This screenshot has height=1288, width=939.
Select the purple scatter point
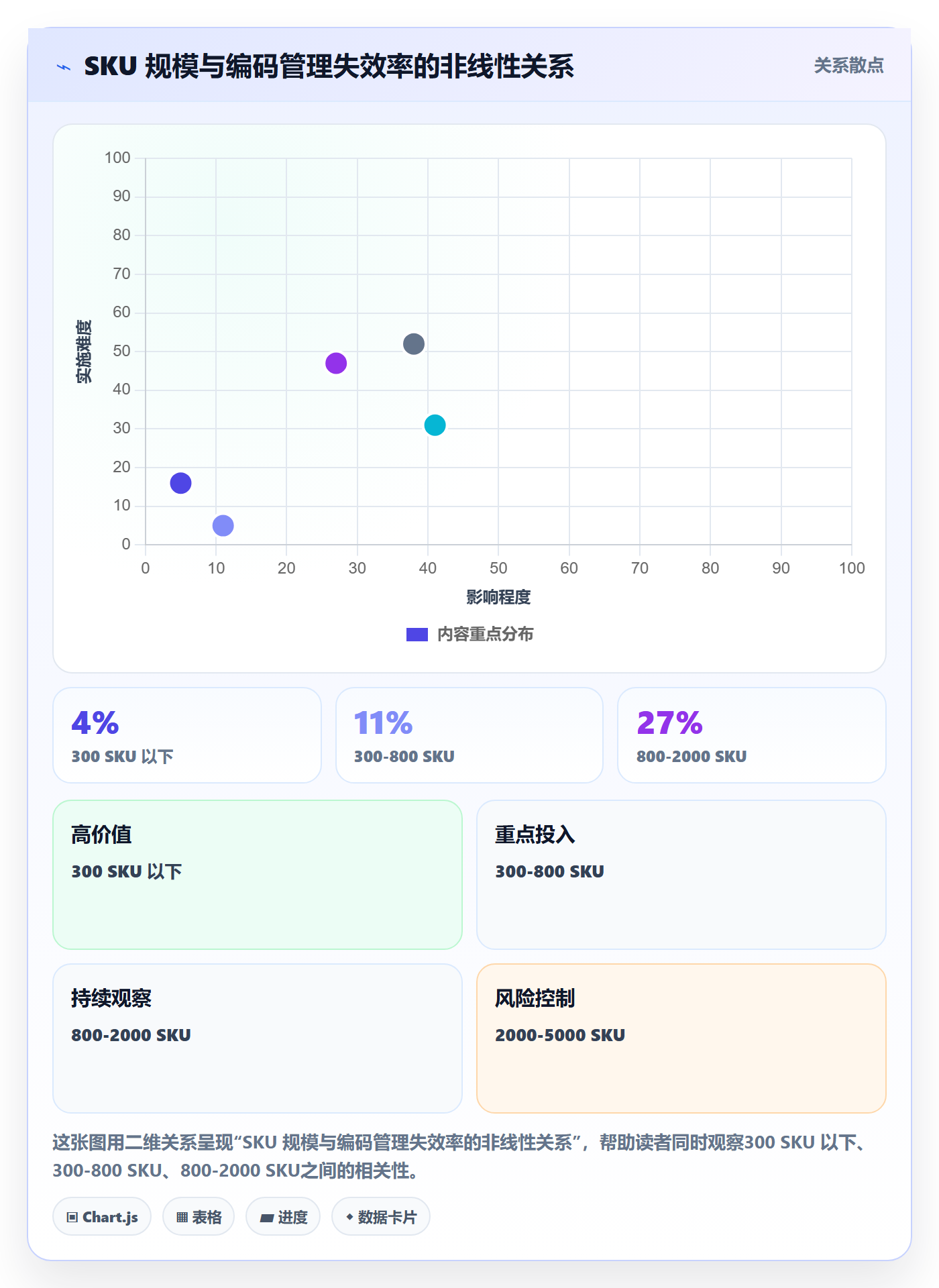point(336,363)
